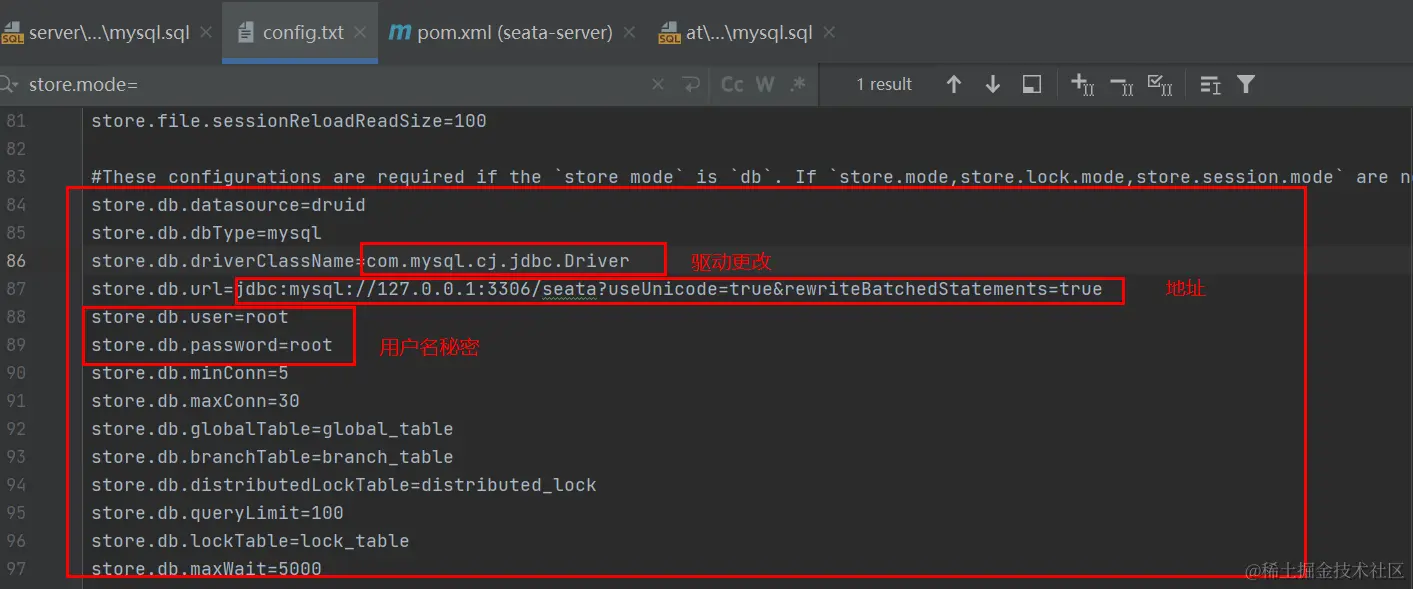Image resolution: width=1413 pixels, height=589 pixels.
Task: Click com.mysql.cj.jdbc.Driver text
Action: click(498, 261)
